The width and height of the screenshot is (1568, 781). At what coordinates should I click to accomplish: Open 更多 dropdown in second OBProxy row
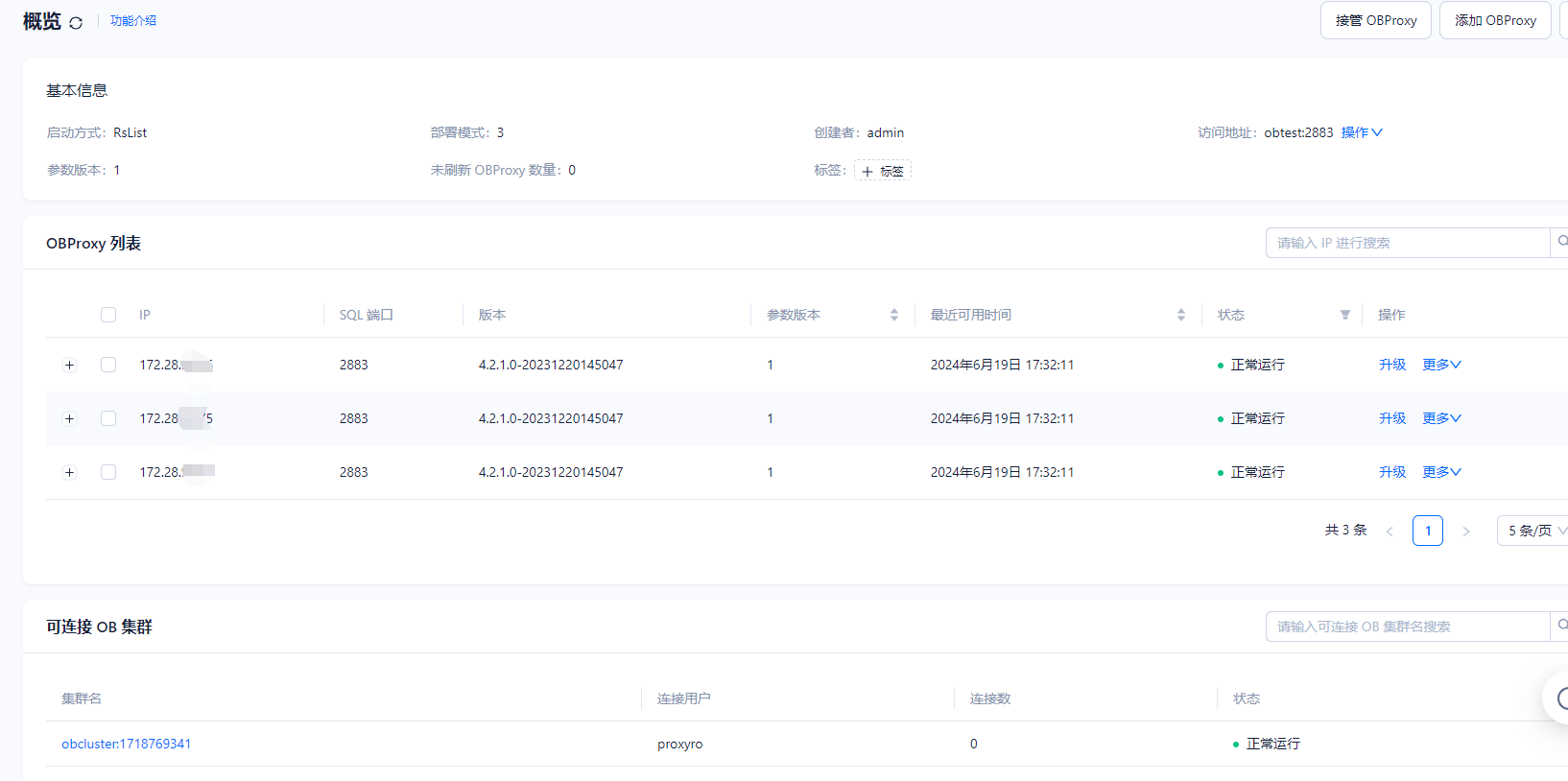click(x=1441, y=418)
